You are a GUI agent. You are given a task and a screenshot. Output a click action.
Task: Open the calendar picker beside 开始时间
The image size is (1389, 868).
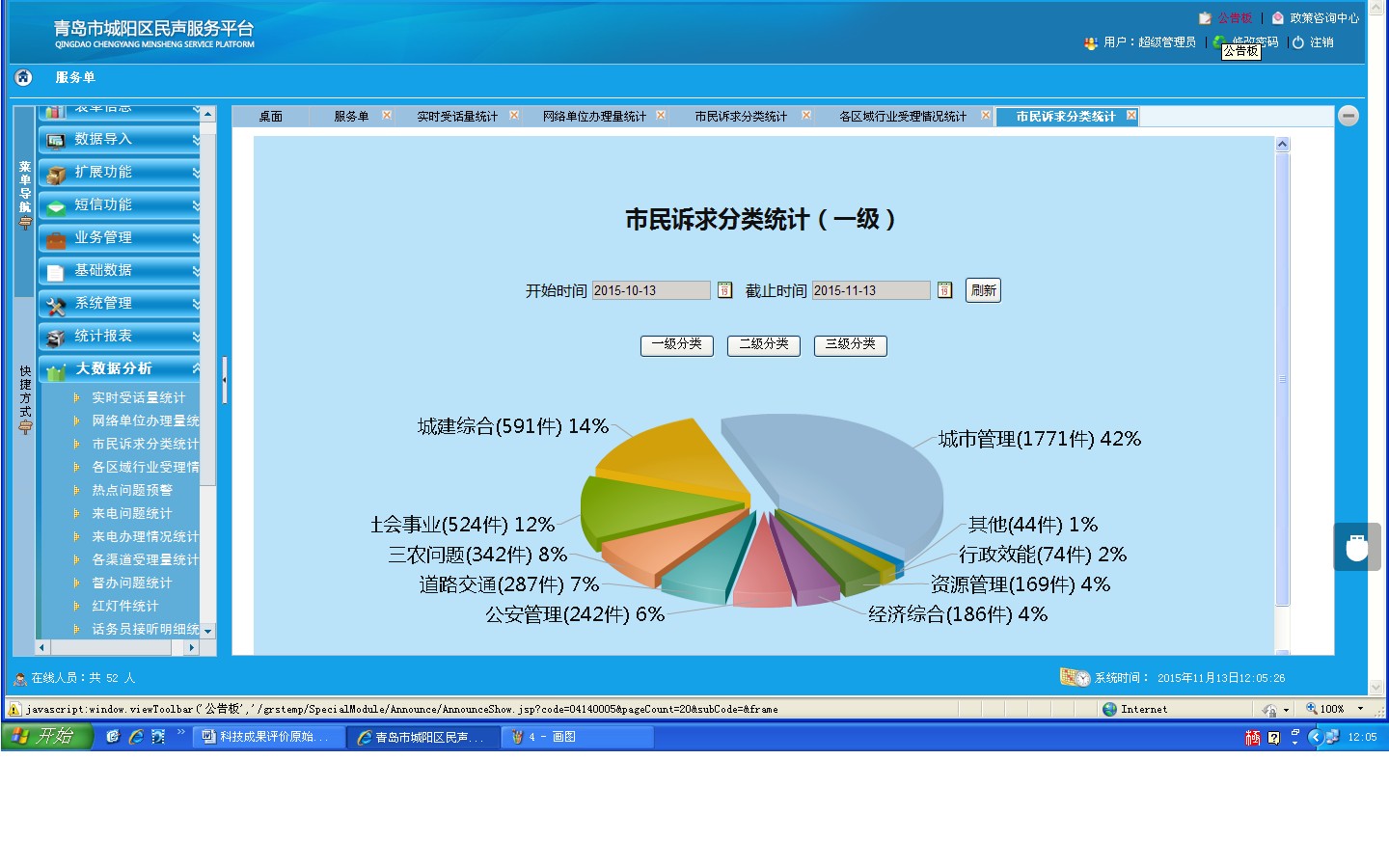(x=724, y=290)
